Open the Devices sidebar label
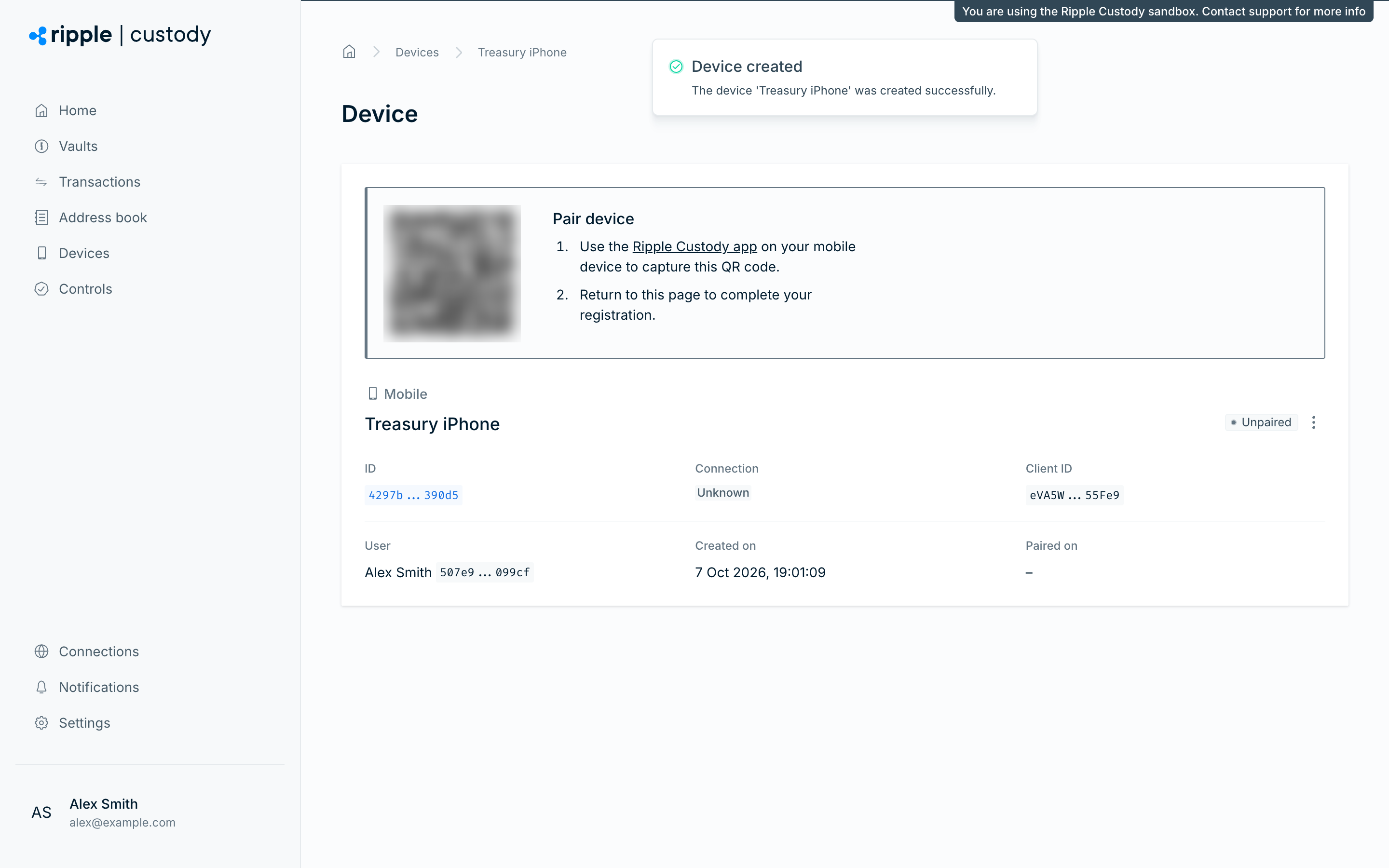Screen dimensions: 1389x868 (x=84, y=253)
